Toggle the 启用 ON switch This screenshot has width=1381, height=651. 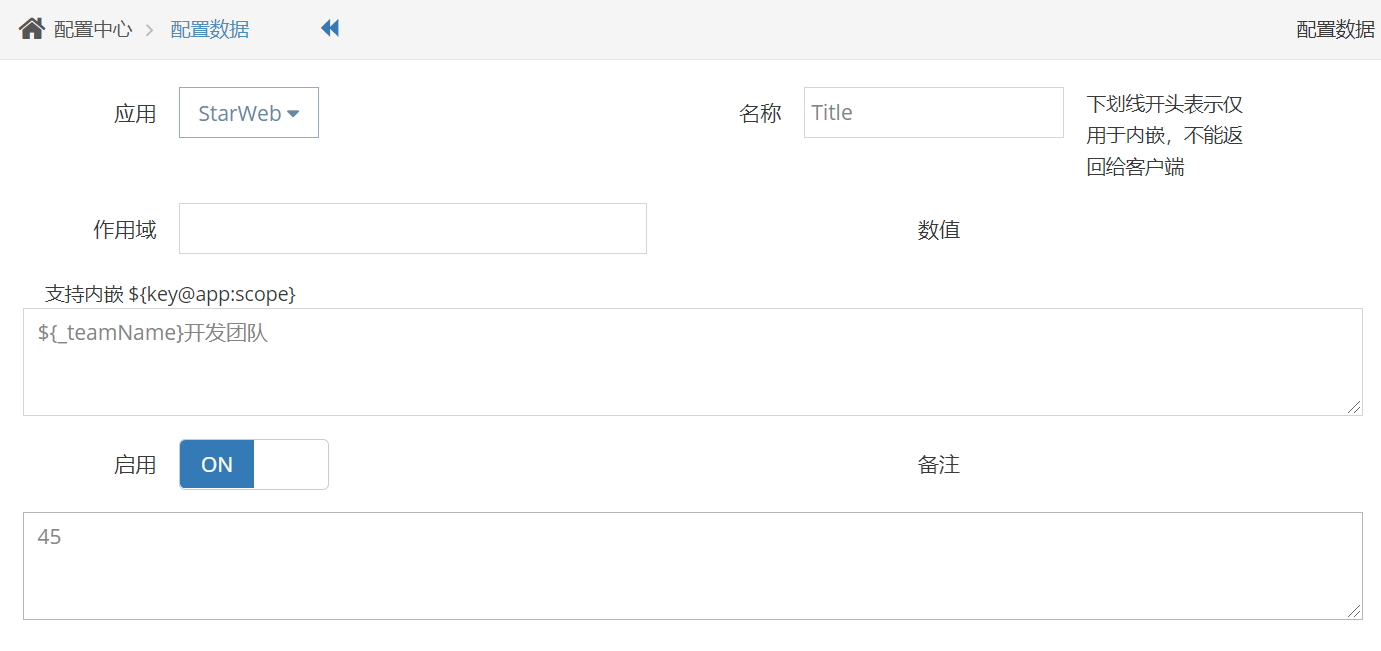pos(254,465)
